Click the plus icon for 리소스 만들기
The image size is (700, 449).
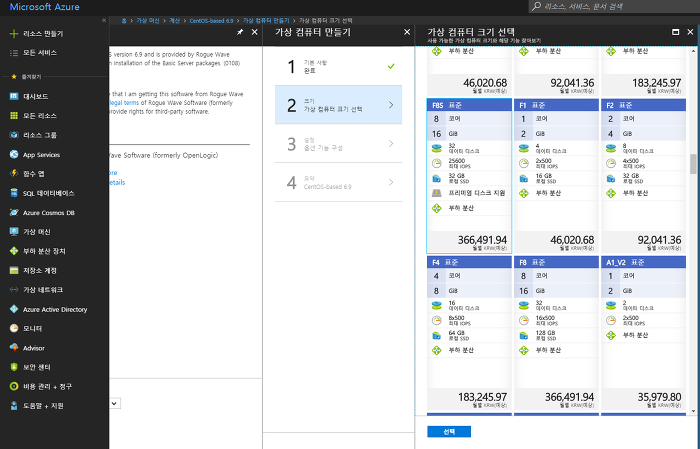(14, 33)
